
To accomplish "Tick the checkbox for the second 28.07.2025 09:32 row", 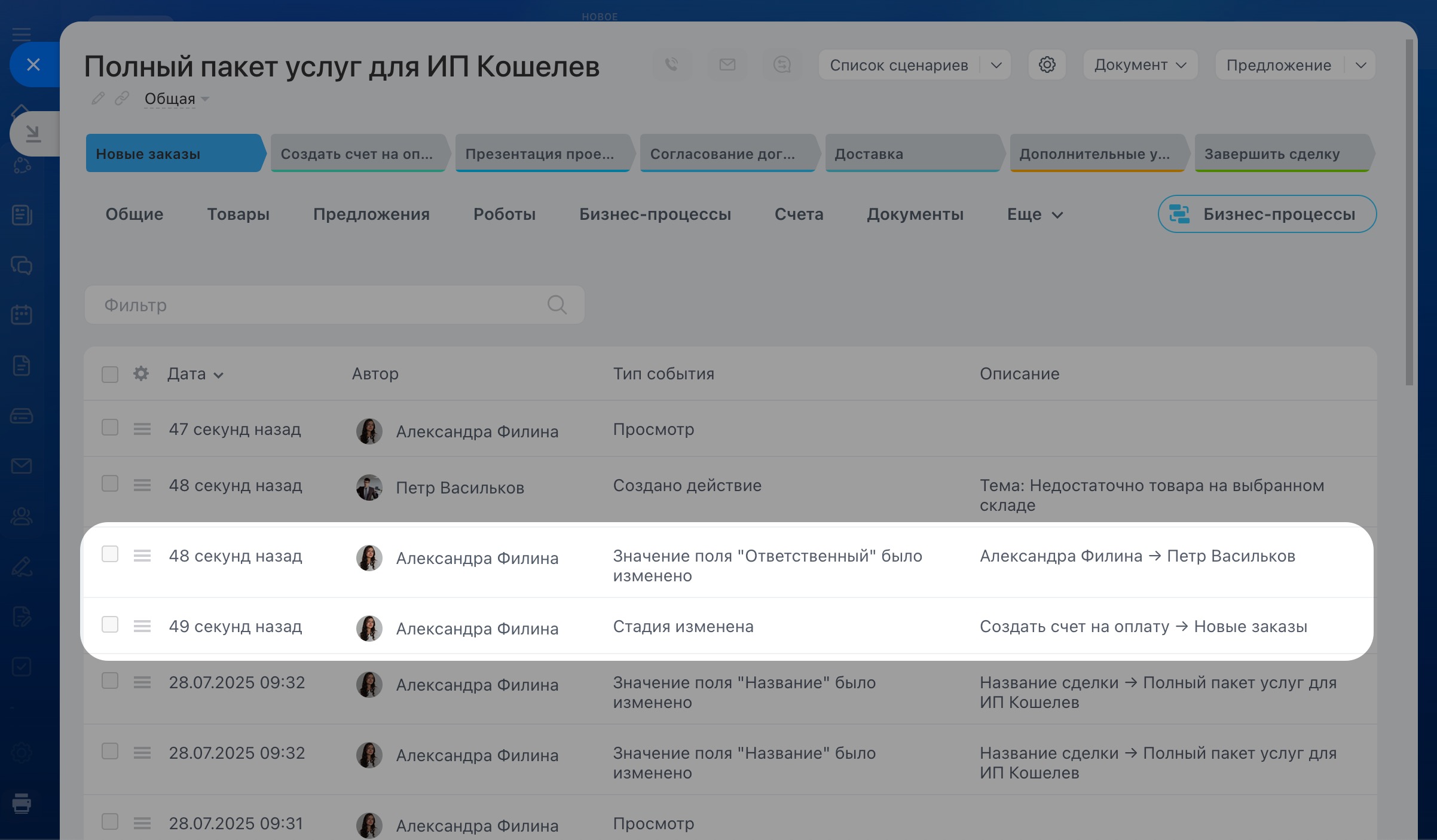I will 110,752.
